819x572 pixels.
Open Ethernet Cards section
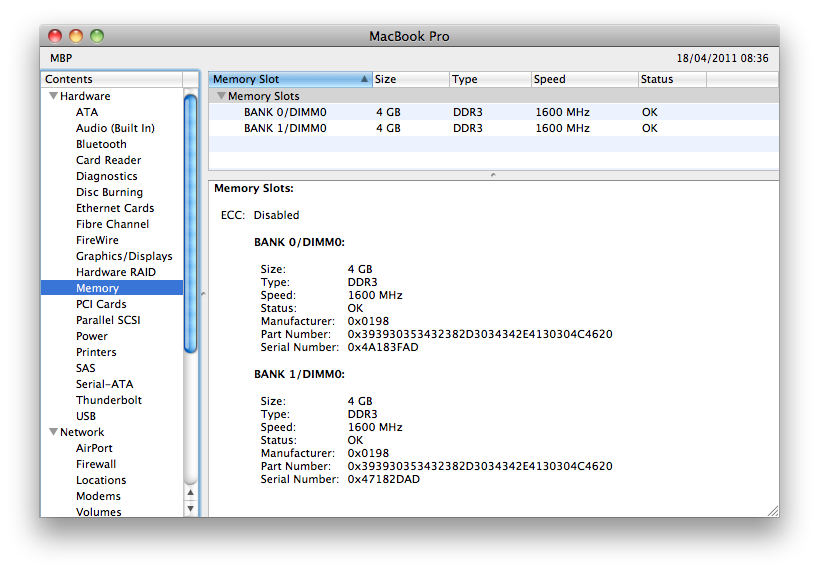[115, 208]
